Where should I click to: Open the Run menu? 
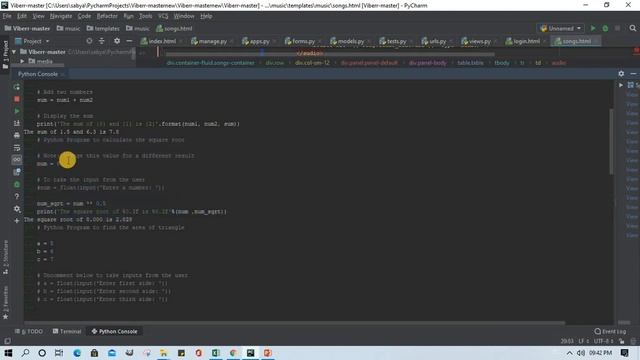[128, 16]
